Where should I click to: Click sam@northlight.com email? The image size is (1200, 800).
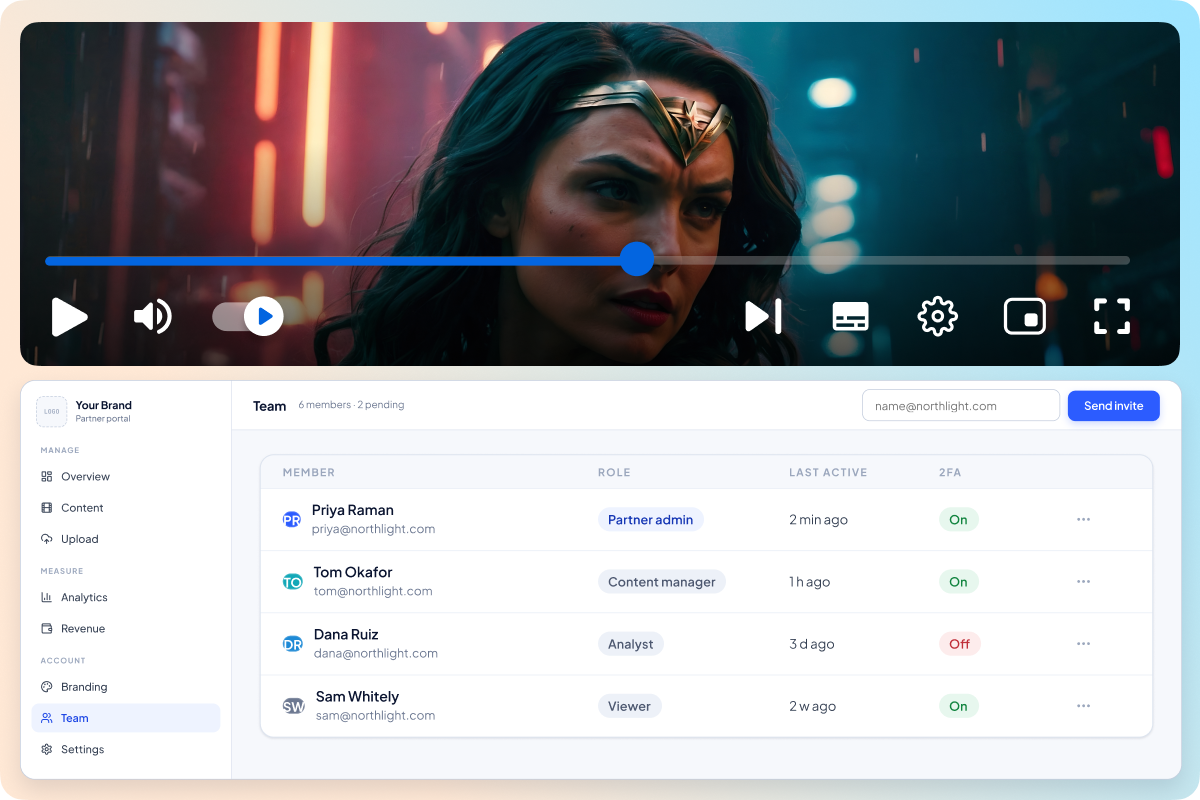[x=375, y=715]
